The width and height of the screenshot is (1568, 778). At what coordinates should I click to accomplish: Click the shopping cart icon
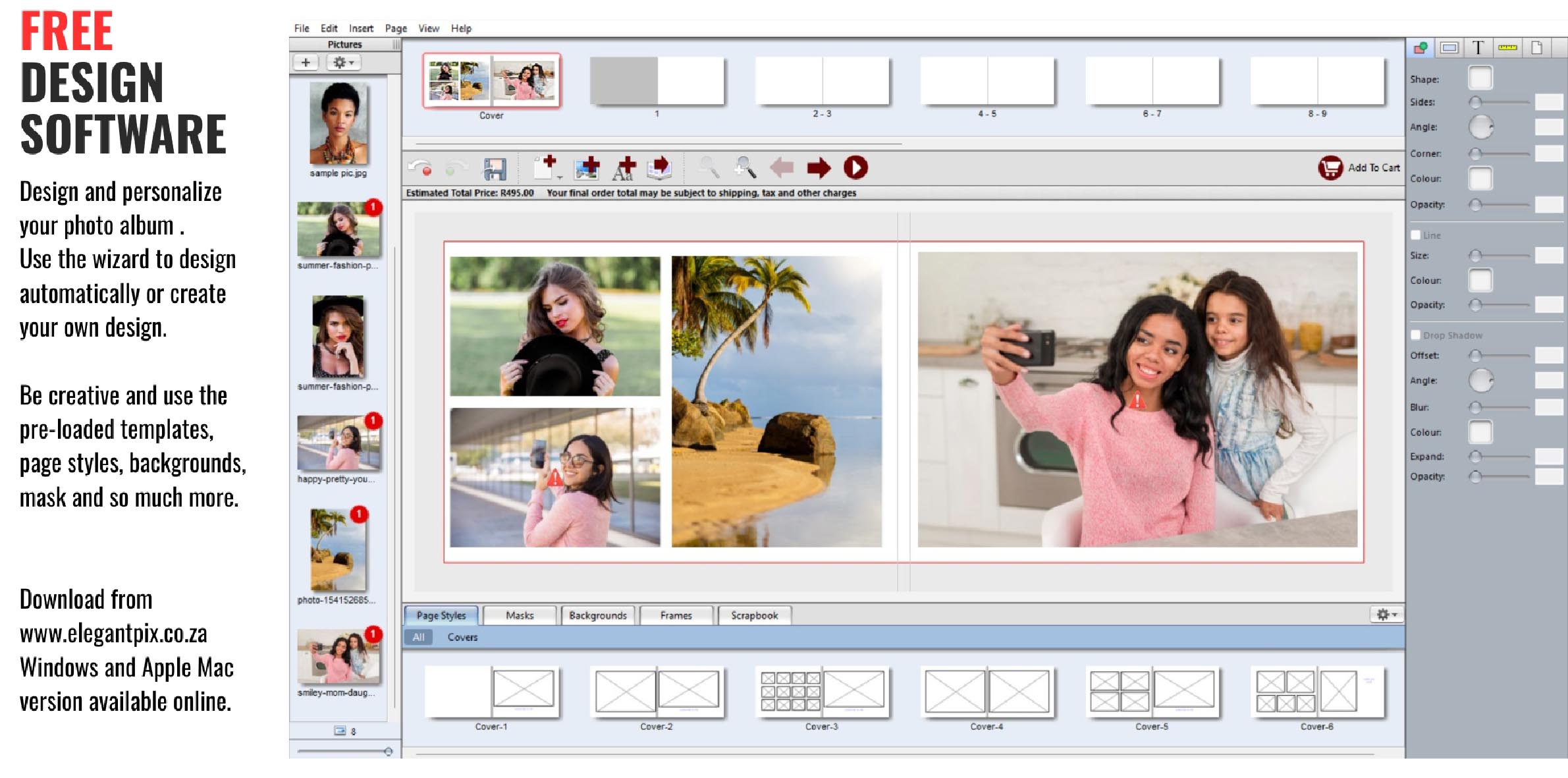click(1330, 168)
